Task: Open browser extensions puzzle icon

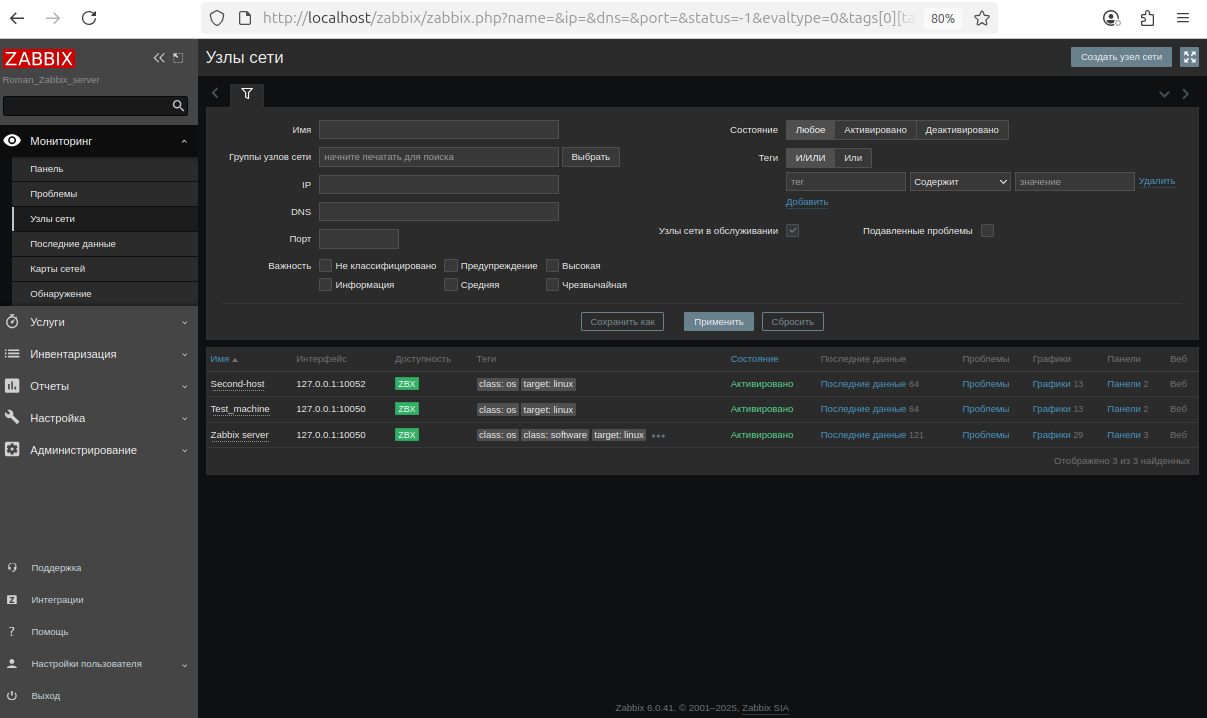Action: [1147, 18]
